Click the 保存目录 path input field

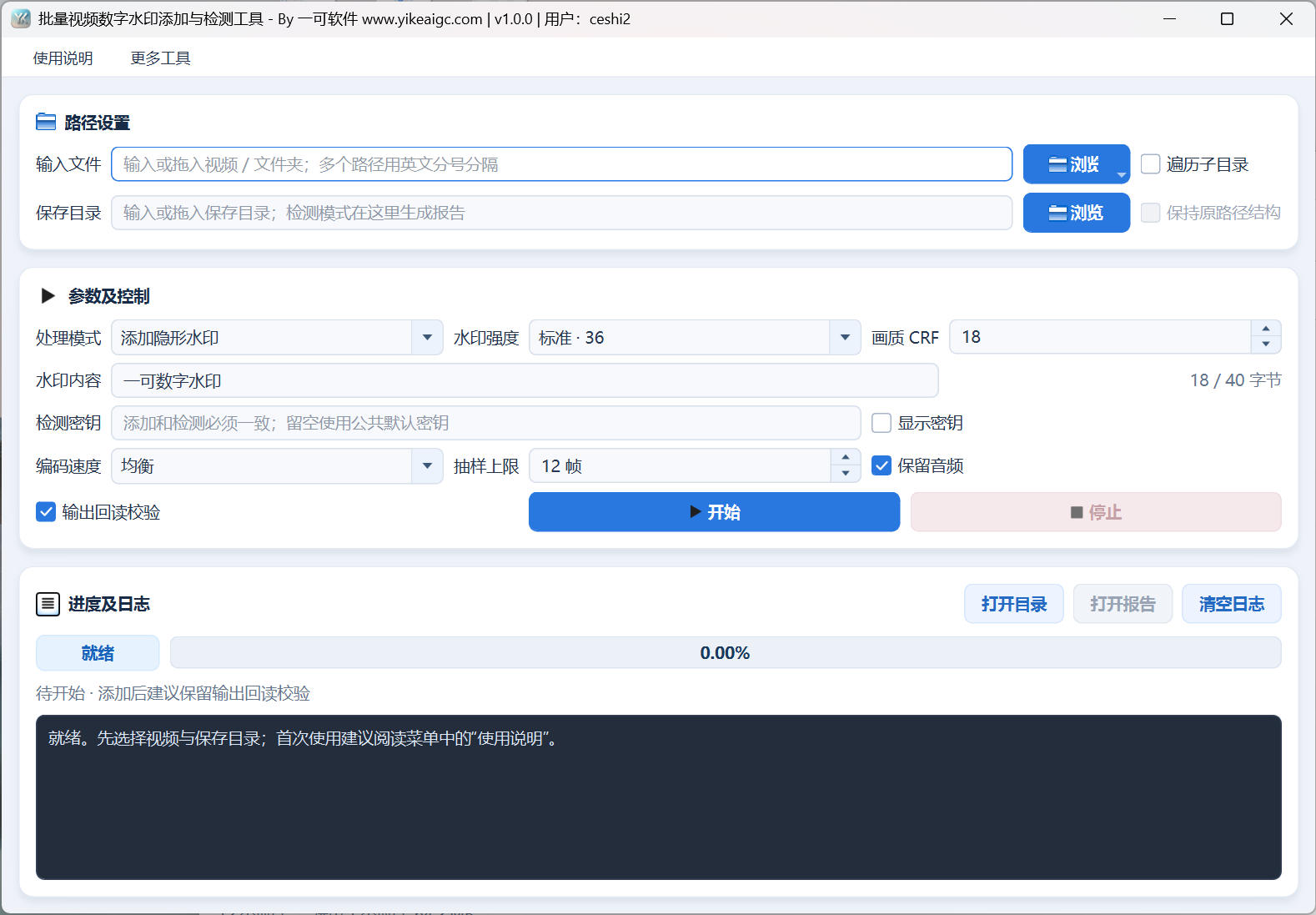561,213
